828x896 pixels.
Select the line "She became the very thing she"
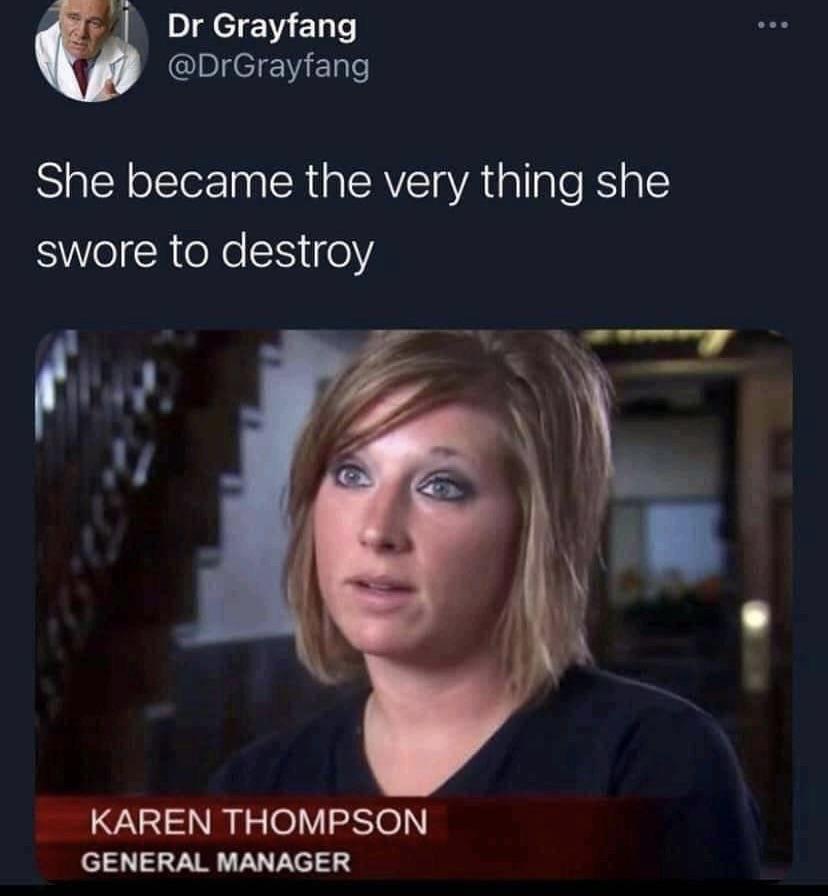[x=353, y=182]
